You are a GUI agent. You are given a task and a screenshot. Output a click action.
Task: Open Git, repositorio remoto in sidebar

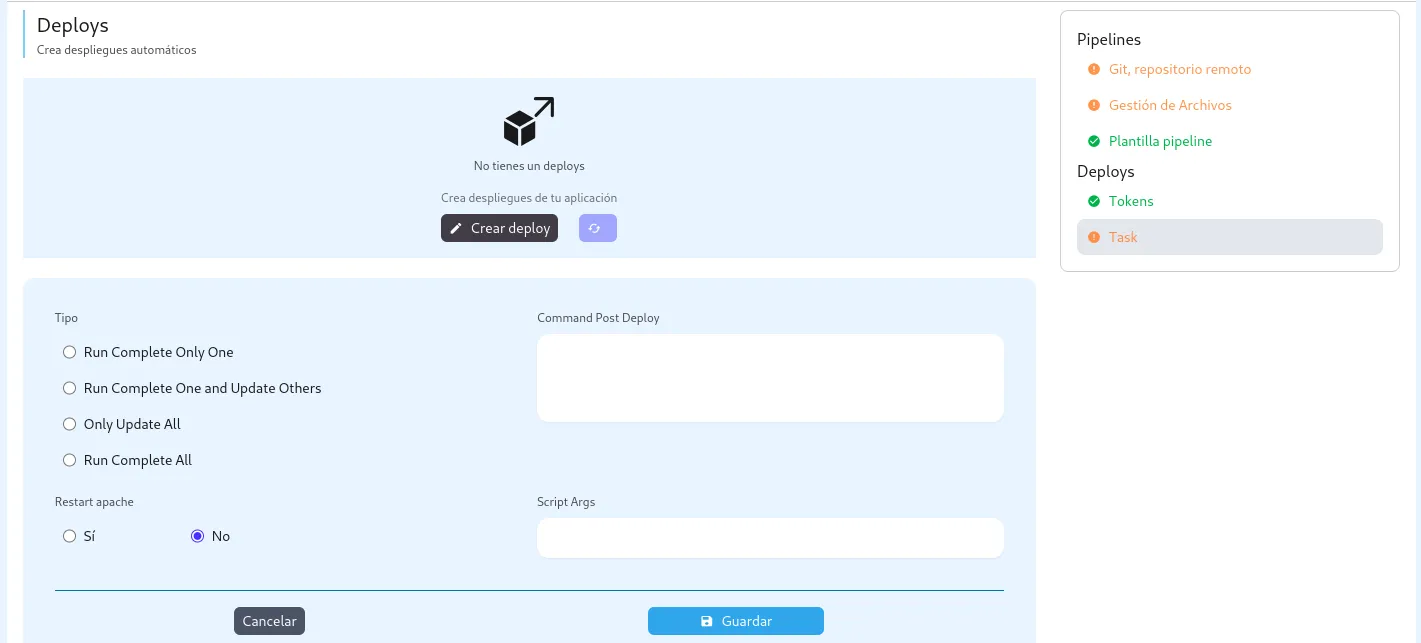coord(1180,70)
